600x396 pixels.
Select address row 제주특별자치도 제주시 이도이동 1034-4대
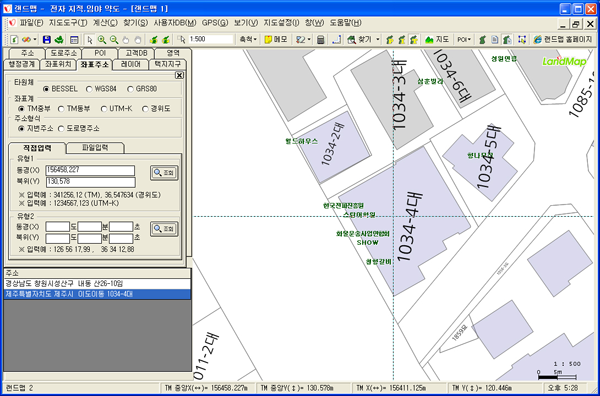97,294
